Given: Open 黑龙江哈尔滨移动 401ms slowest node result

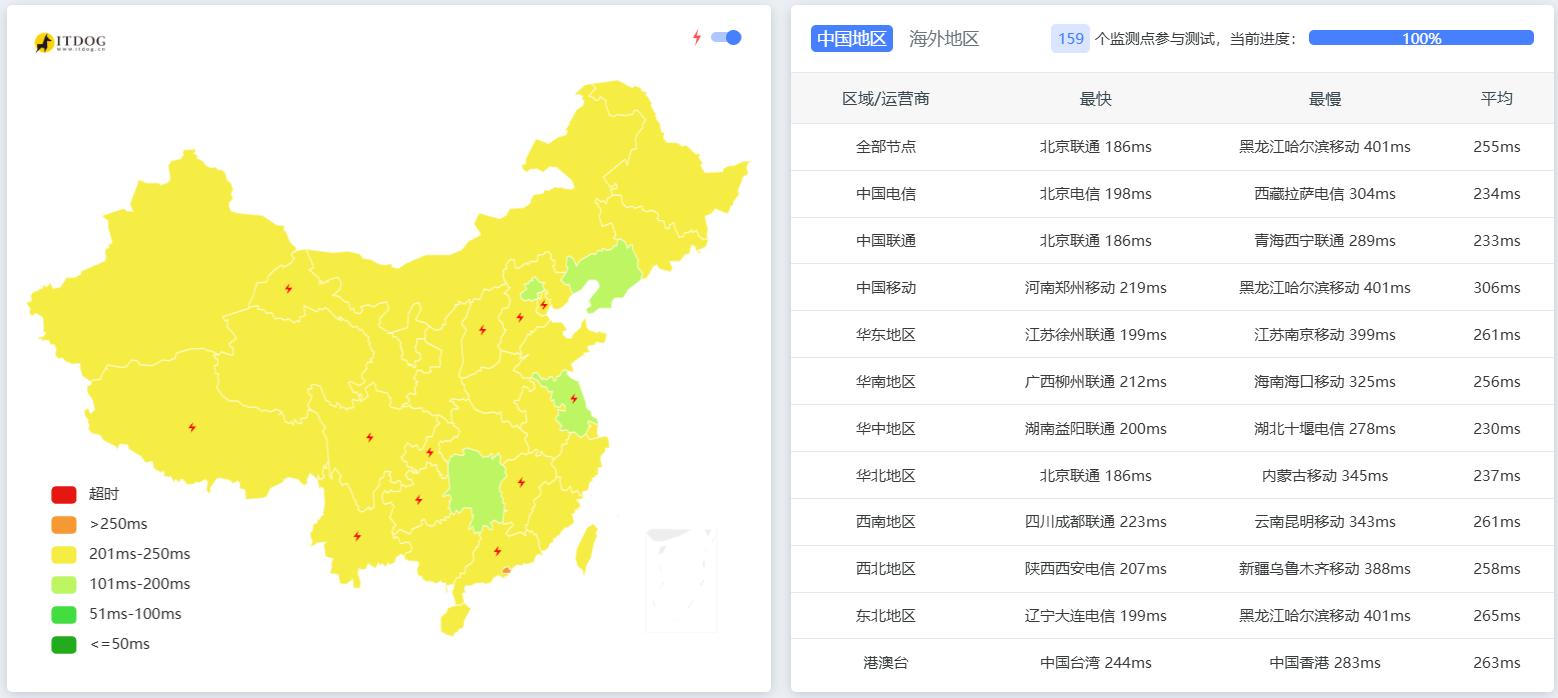Looking at the screenshot, I should [1324, 146].
